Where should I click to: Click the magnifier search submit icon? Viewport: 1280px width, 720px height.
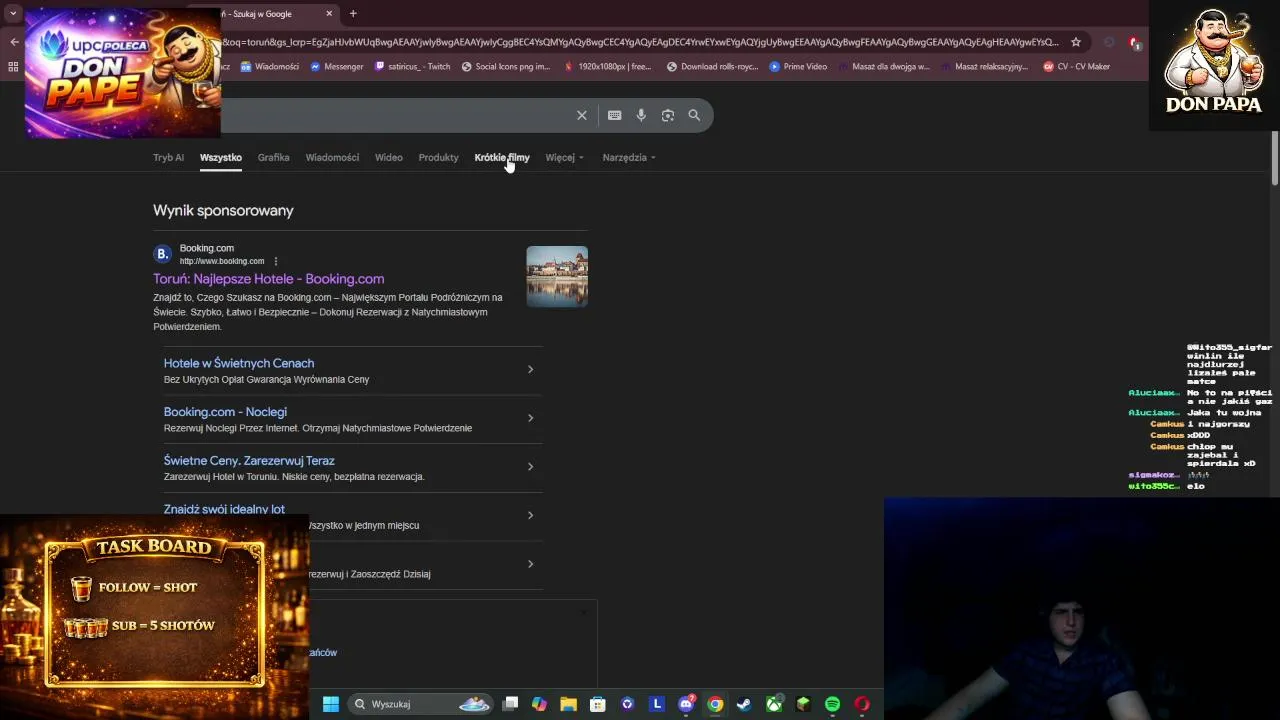(x=694, y=115)
